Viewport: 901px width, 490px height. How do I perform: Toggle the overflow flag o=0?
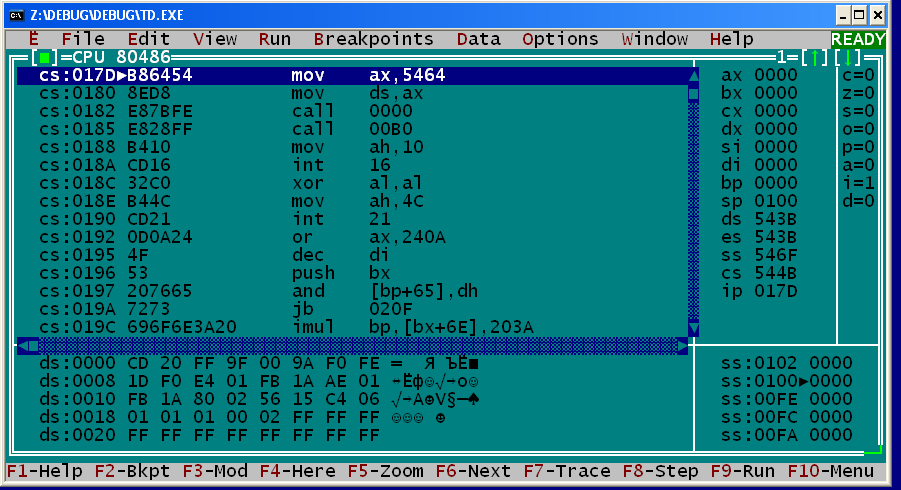pyautogui.click(x=858, y=129)
